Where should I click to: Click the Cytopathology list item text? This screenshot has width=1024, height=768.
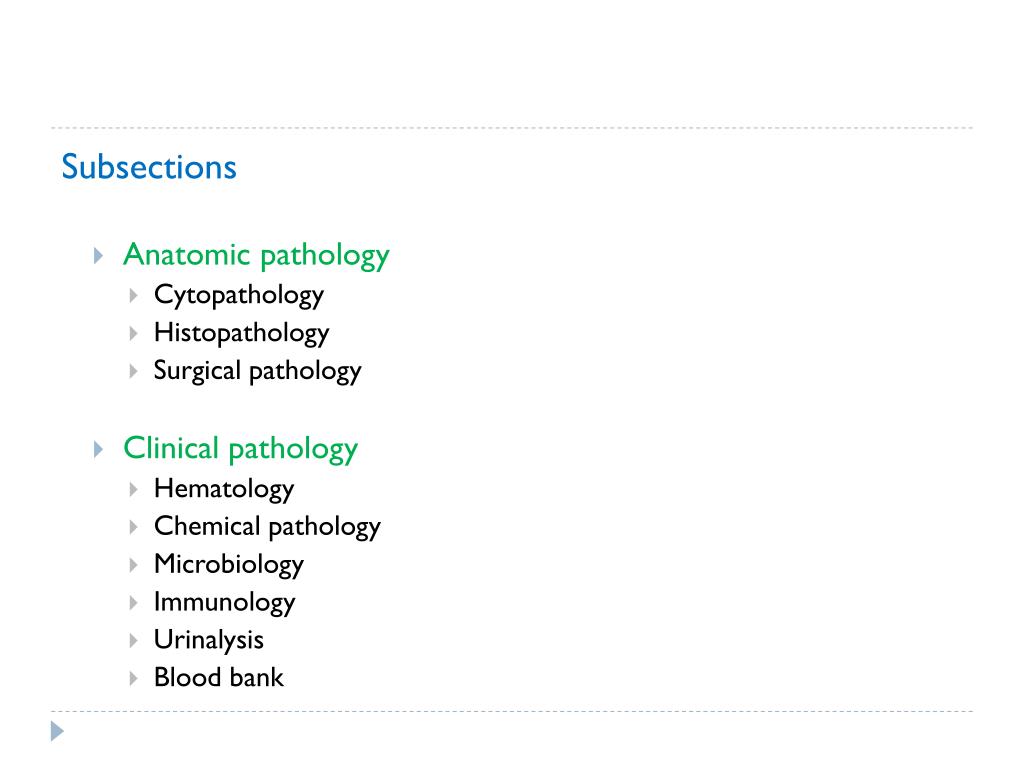(239, 295)
